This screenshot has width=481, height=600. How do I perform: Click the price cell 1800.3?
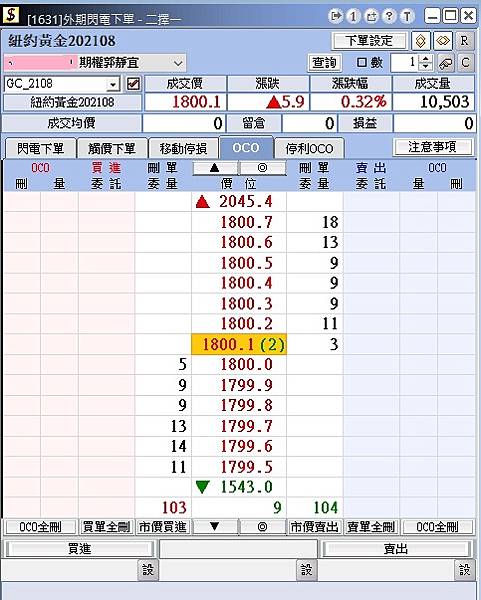(x=239, y=303)
